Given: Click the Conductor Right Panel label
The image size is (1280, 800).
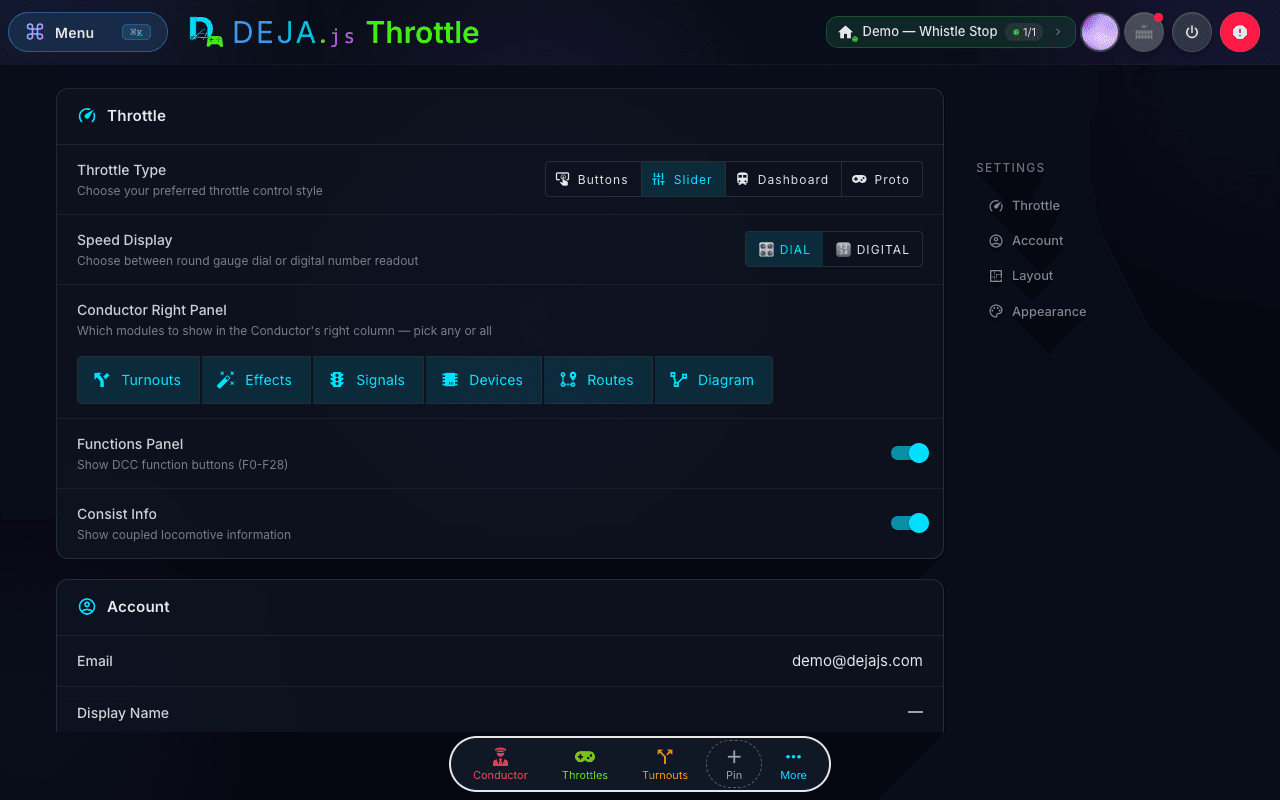Looking at the screenshot, I should (x=152, y=310).
